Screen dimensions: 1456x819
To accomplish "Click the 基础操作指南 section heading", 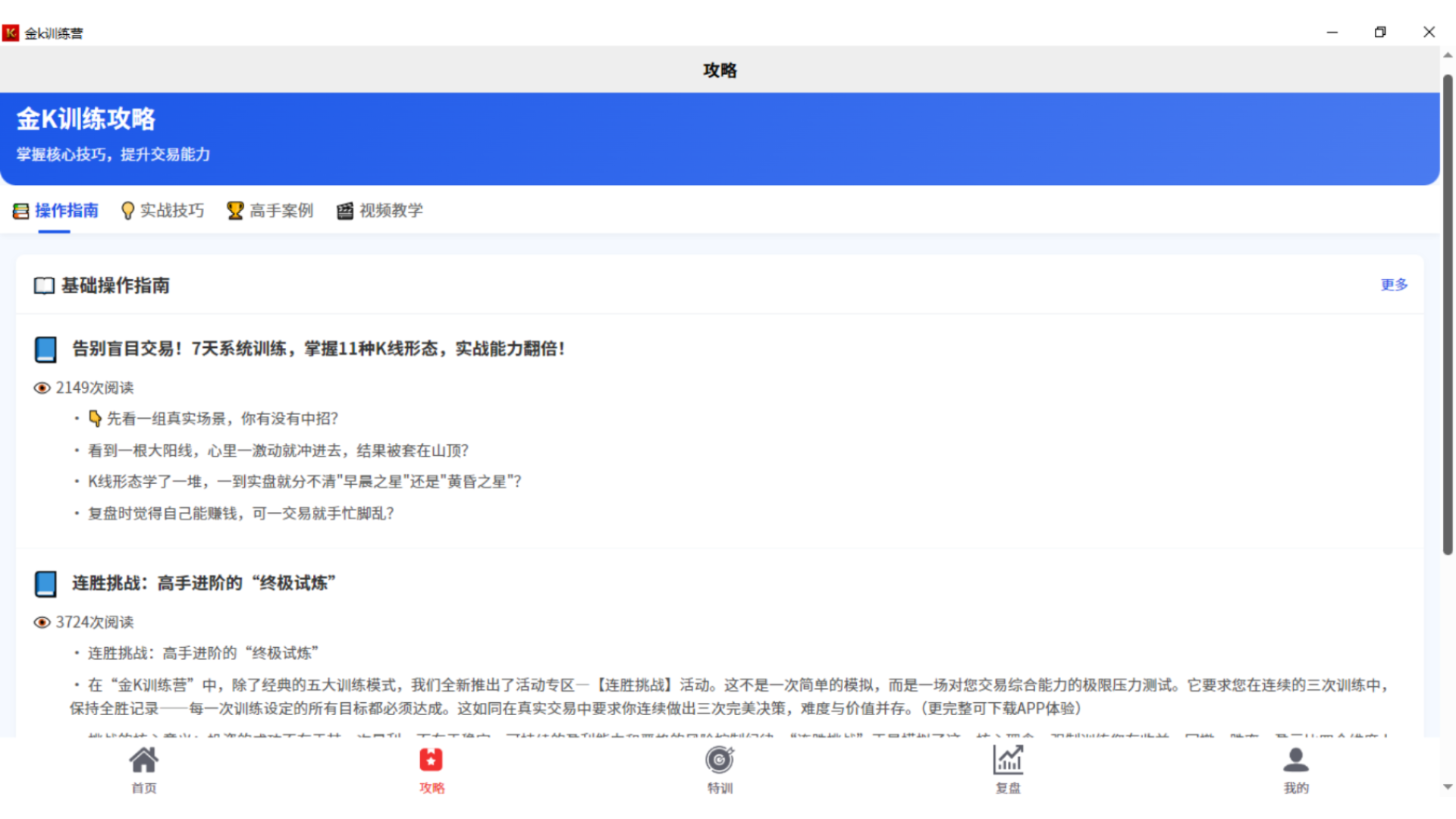I will [x=115, y=286].
